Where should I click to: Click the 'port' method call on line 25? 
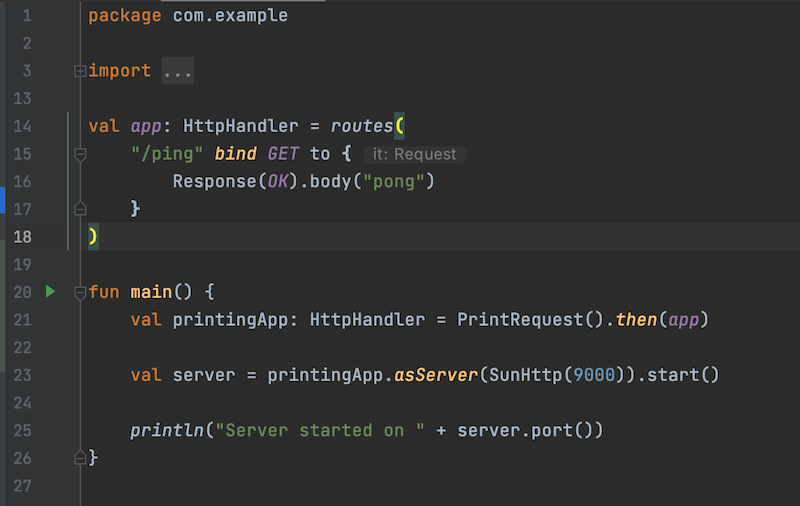[552, 431]
